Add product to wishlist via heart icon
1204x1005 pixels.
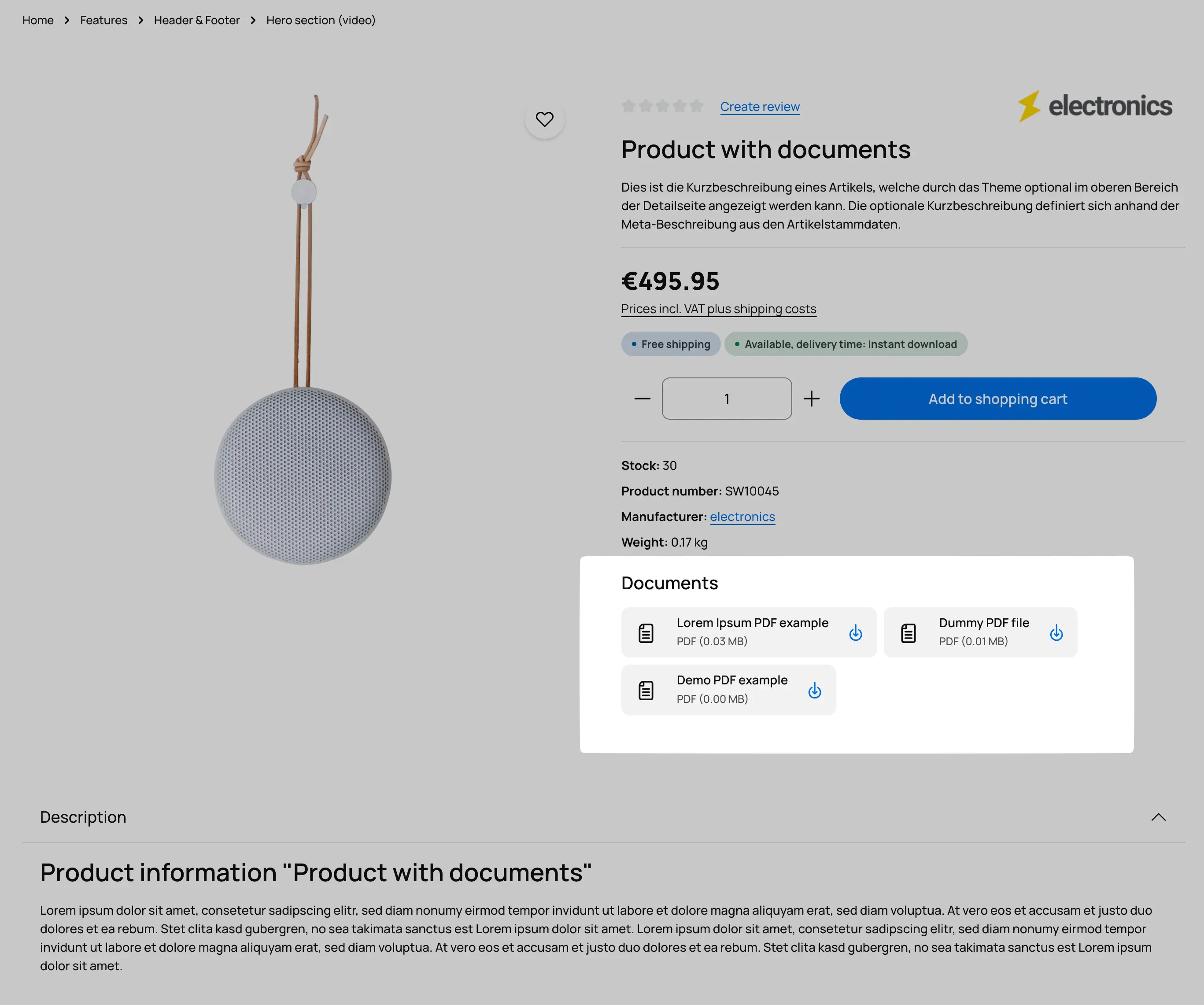[544, 119]
